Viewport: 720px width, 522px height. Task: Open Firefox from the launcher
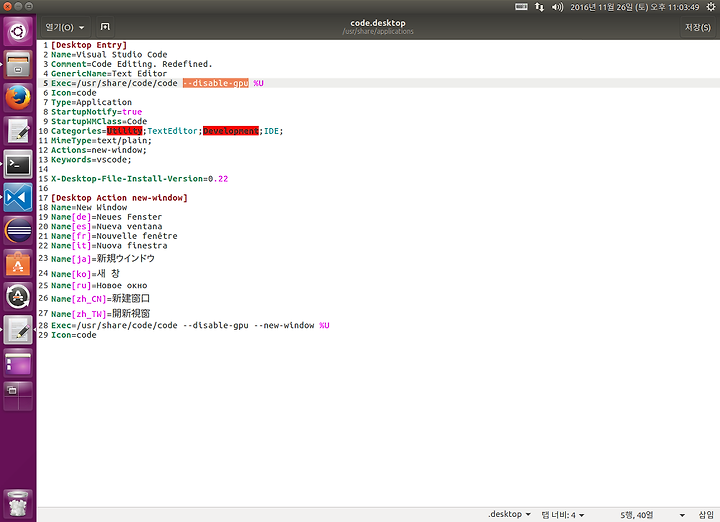[18, 98]
